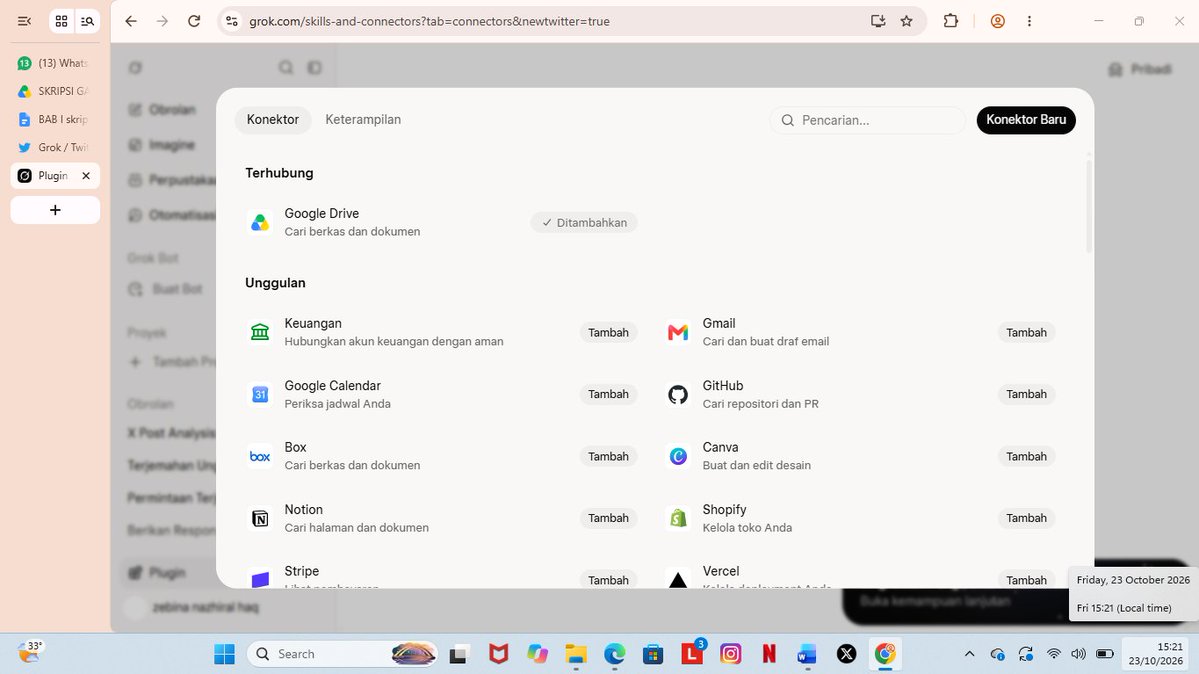Click Tambah next to Shopify
The width and height of the screenshot is (1199, 674).
pyautogui.click(x=1026, y=518)
